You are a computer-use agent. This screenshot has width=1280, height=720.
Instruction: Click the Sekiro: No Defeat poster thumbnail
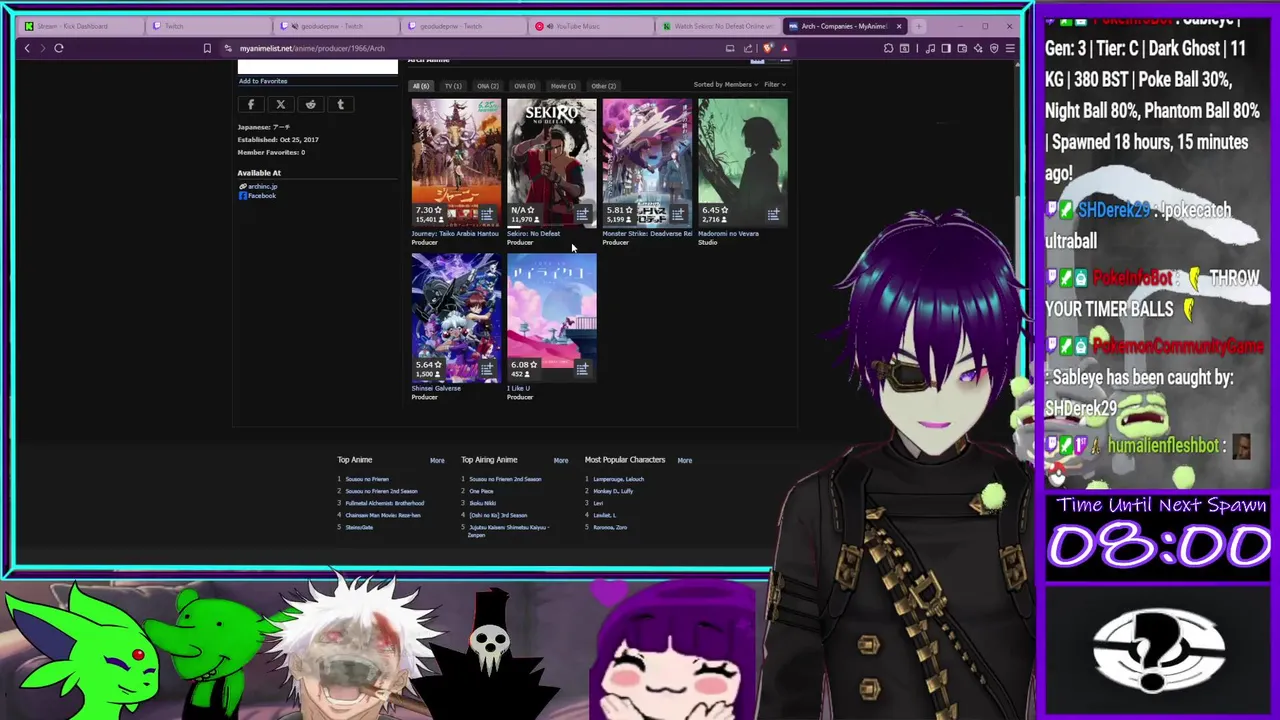[551, 162]
